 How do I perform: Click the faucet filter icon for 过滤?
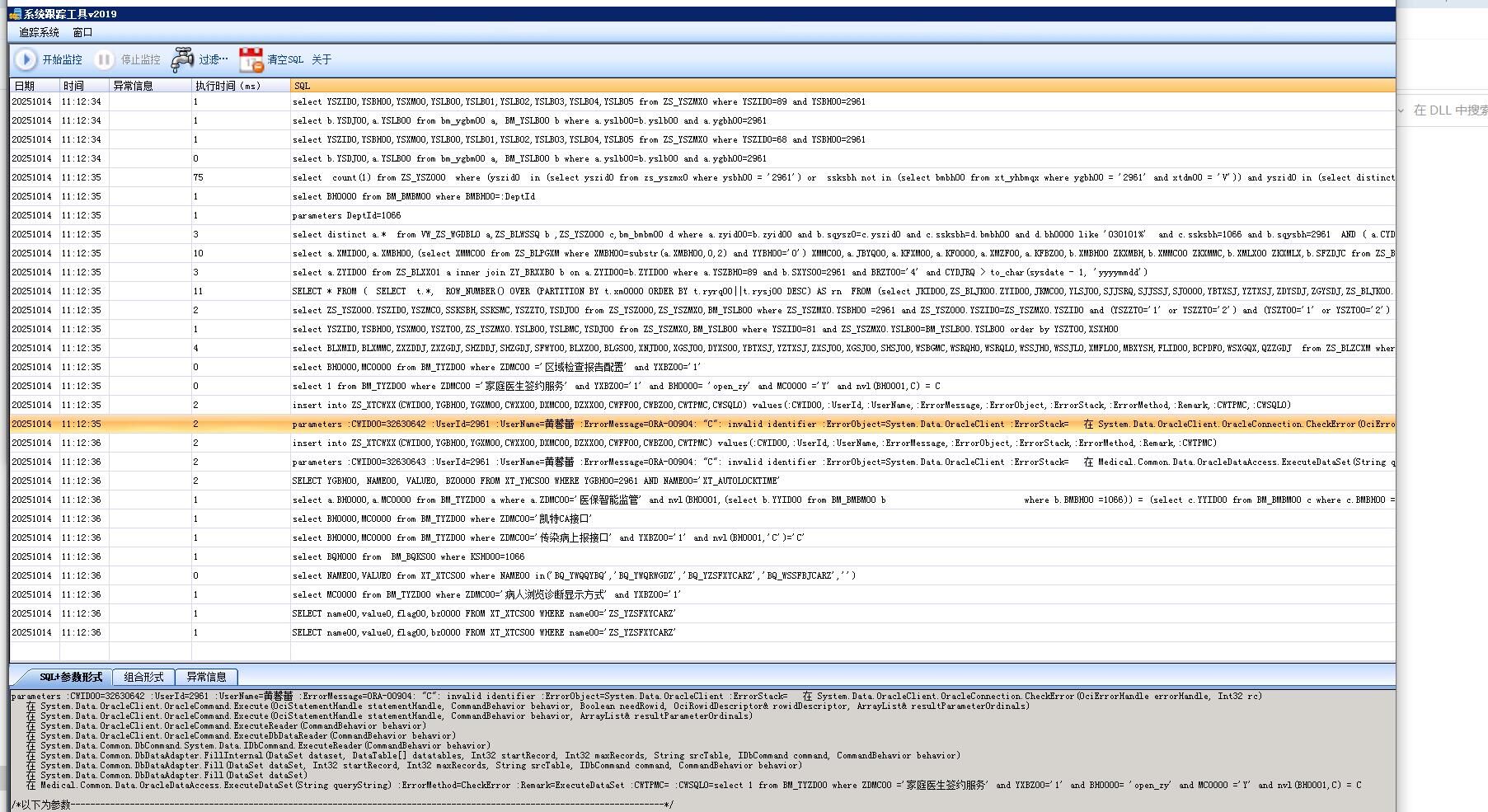point(182,59)
